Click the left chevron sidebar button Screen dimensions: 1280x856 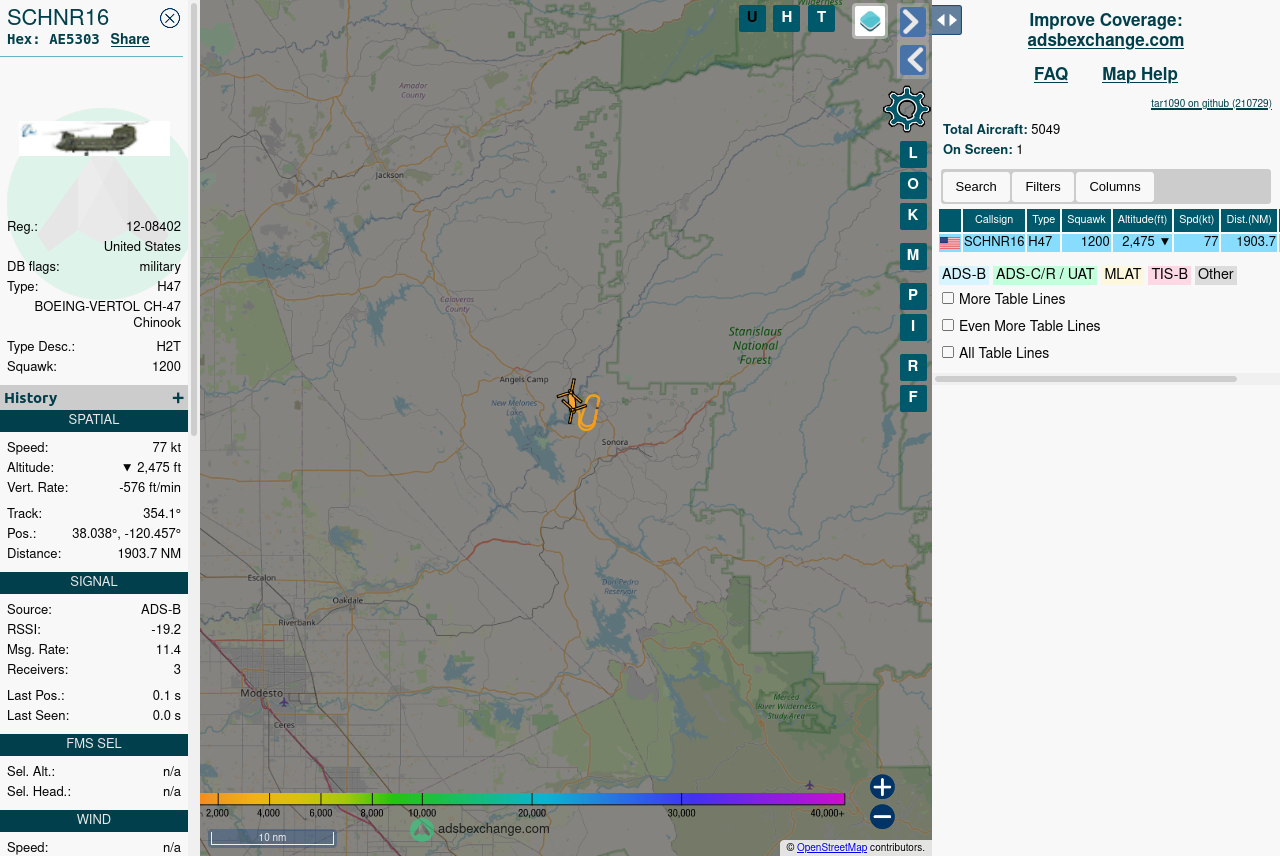click(912, 60)
